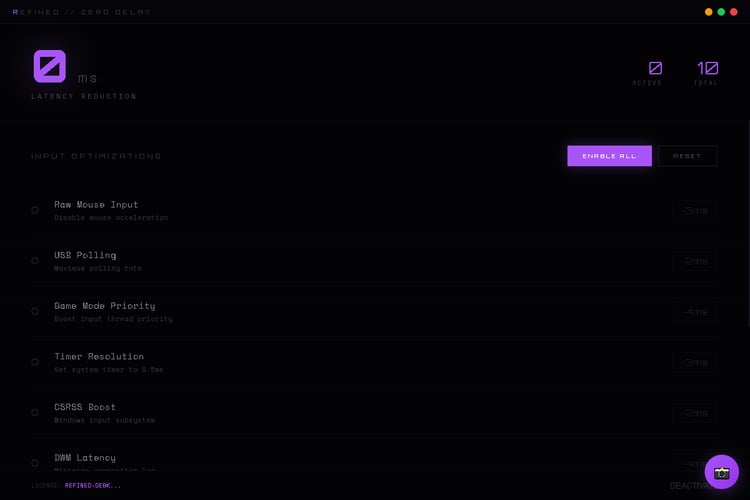
Task: Click the purple camera screenshot button
Action: pos(721,472)
